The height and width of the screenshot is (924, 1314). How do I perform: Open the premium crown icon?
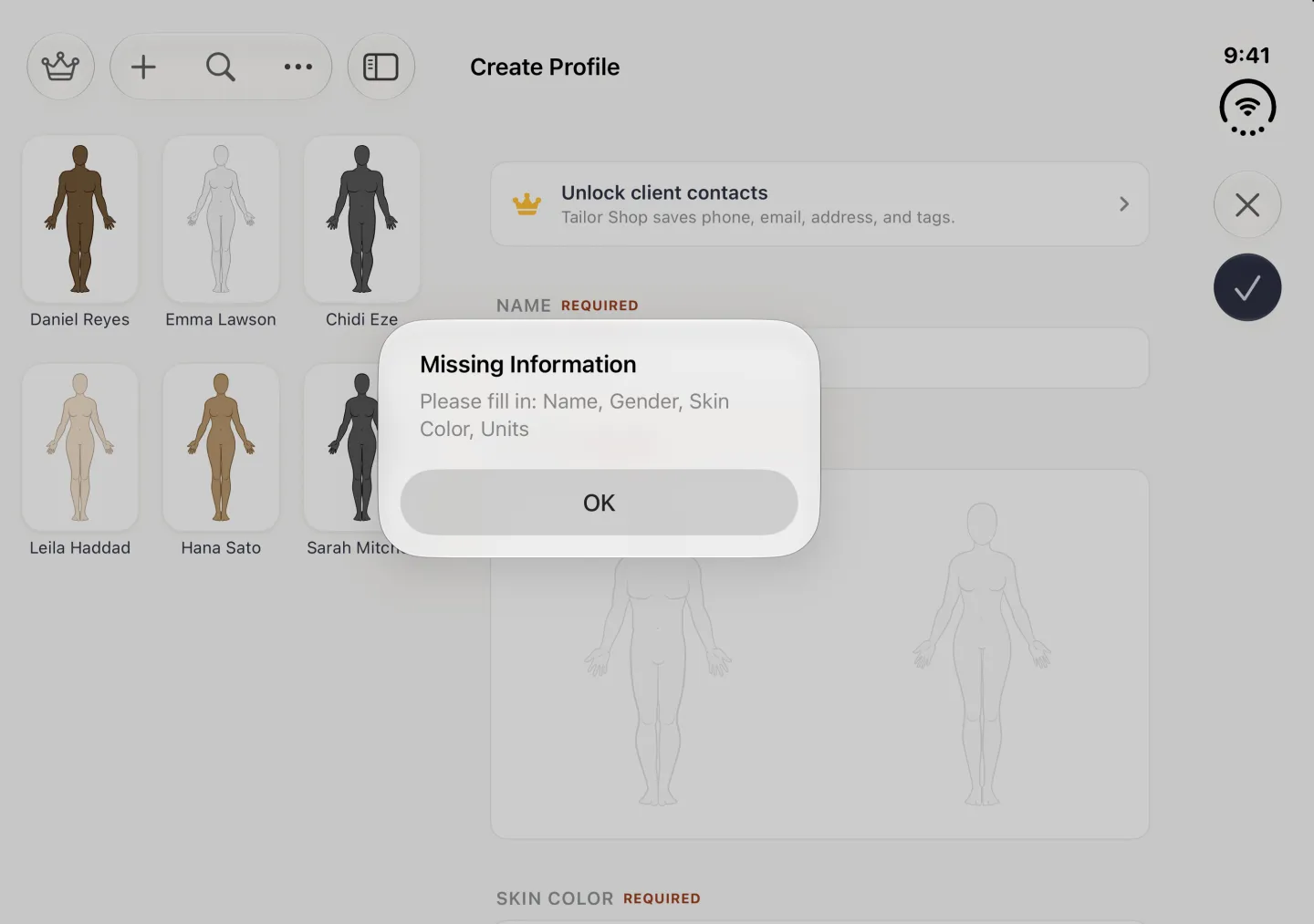60,67
